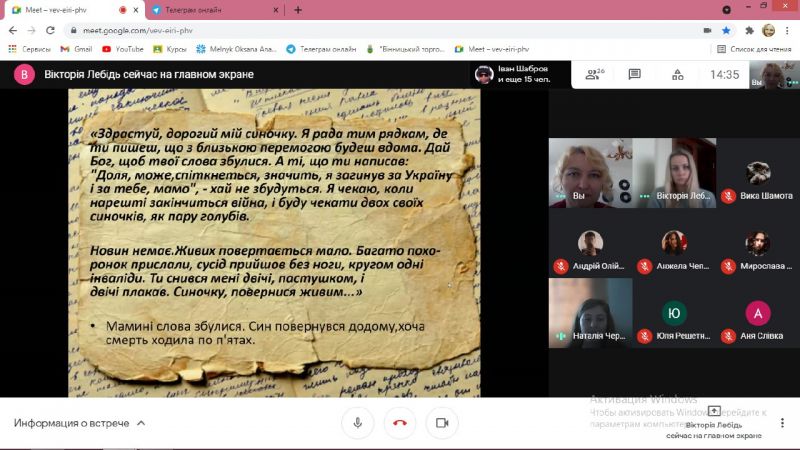800x450 pixels.
Task: Select Аня Слівка participant tile
Action: [x=758, y=313]
